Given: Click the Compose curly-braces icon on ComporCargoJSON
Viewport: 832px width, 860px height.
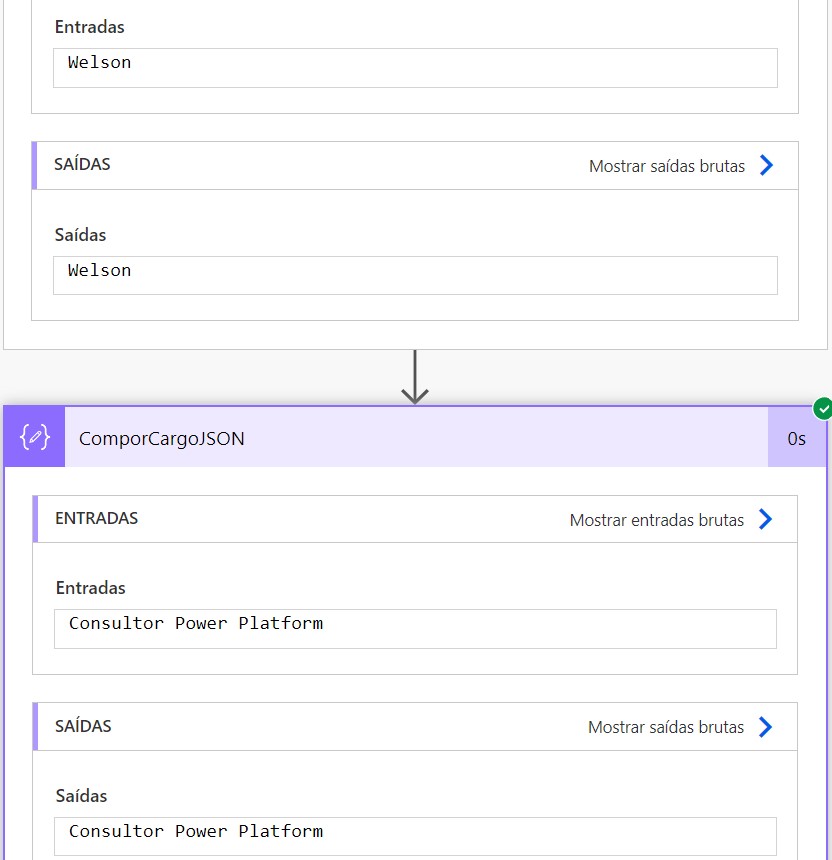Looking at the screenshot, I should click(34, 438).
